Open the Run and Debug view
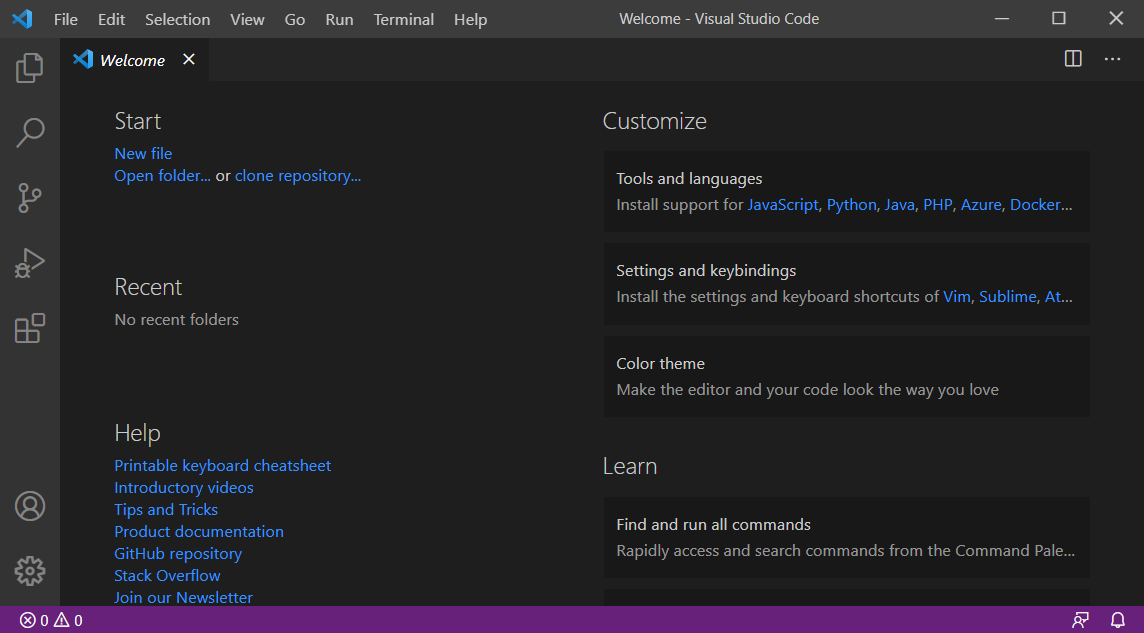The image size is (1144, 633). [30, 263]
